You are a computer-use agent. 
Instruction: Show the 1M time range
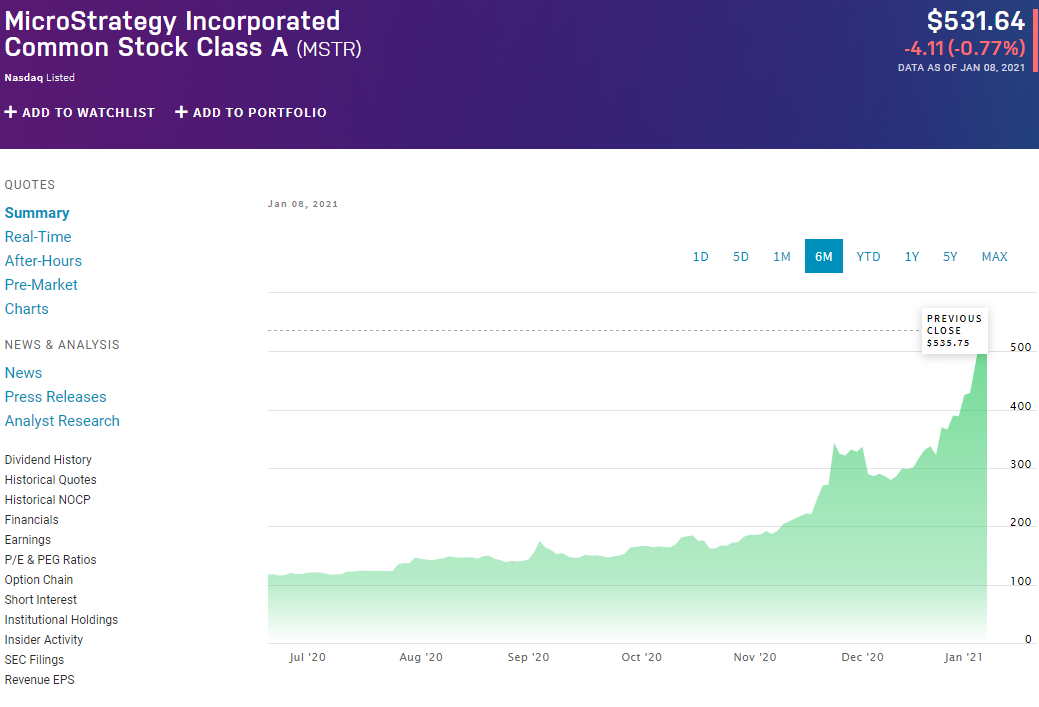782,257
